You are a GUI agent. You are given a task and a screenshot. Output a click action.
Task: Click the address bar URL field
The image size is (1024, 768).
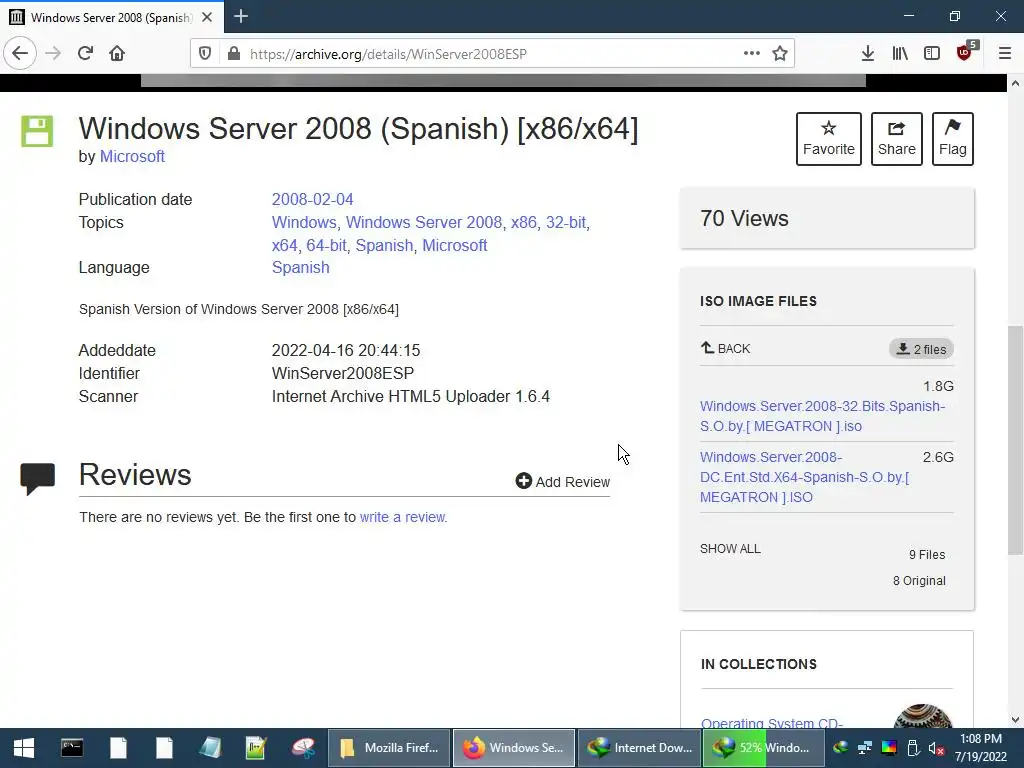[492, 54]
